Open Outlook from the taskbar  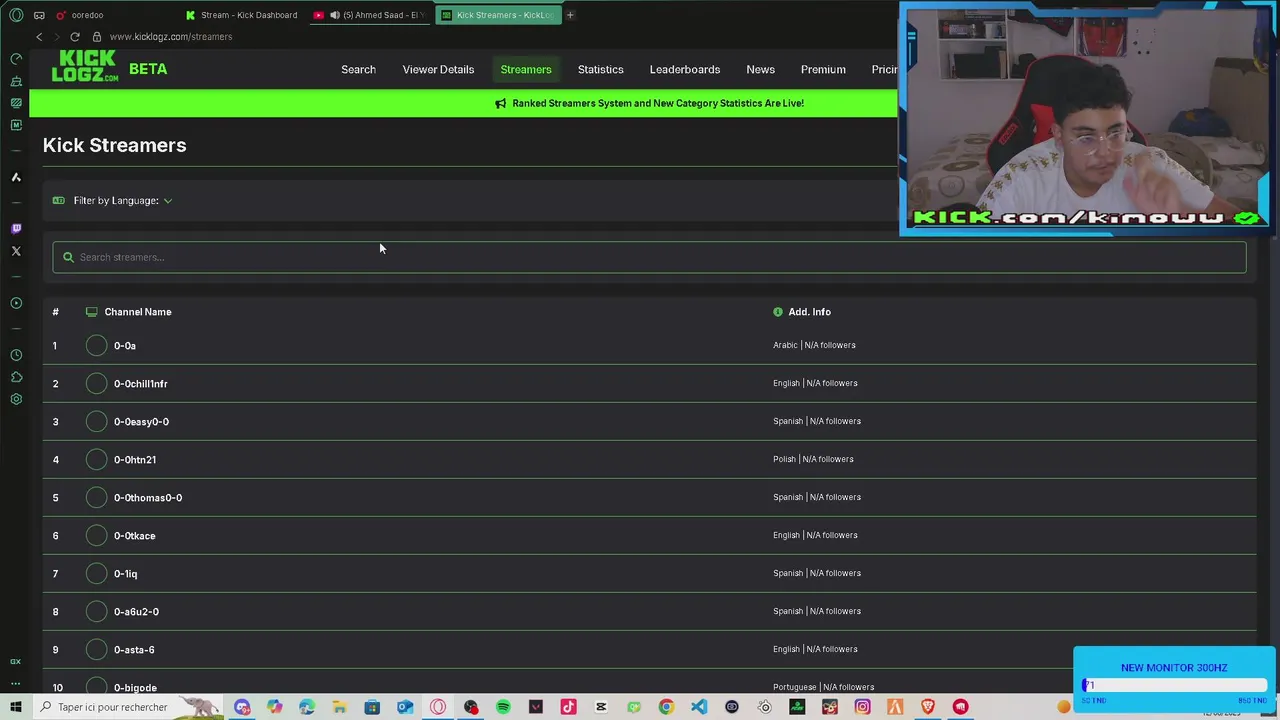405,707
